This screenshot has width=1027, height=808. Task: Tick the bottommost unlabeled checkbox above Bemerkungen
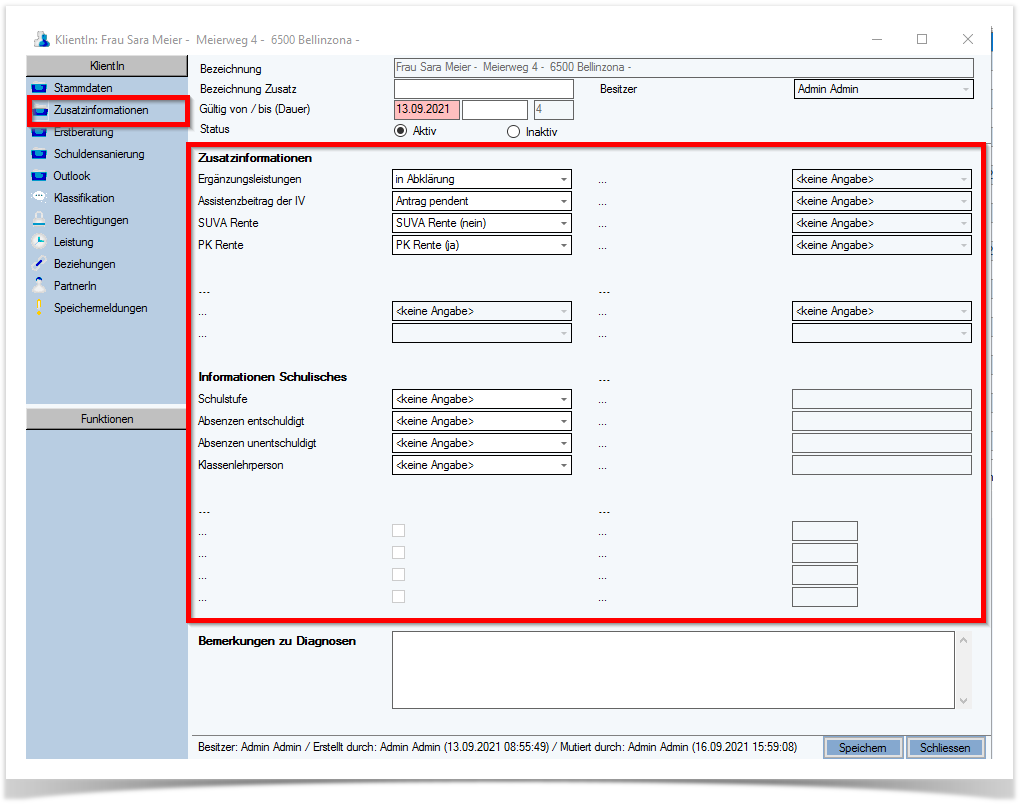point(398,597)
